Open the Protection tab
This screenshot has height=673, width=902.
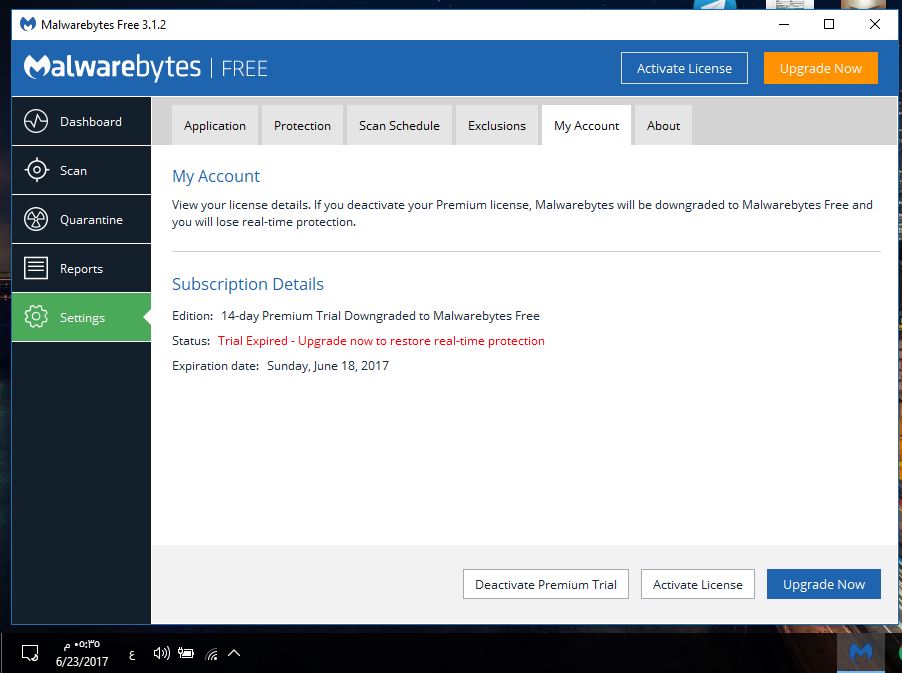[303, 125]
